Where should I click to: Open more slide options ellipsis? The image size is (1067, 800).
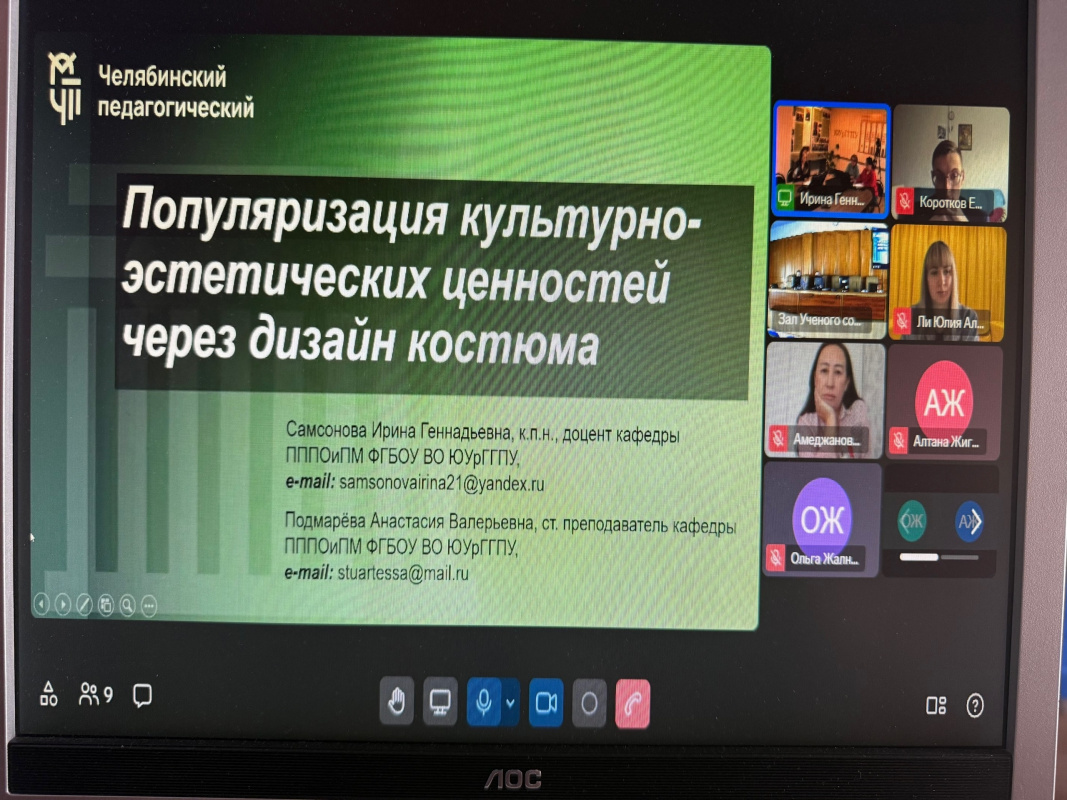click(x=149, y=604)
